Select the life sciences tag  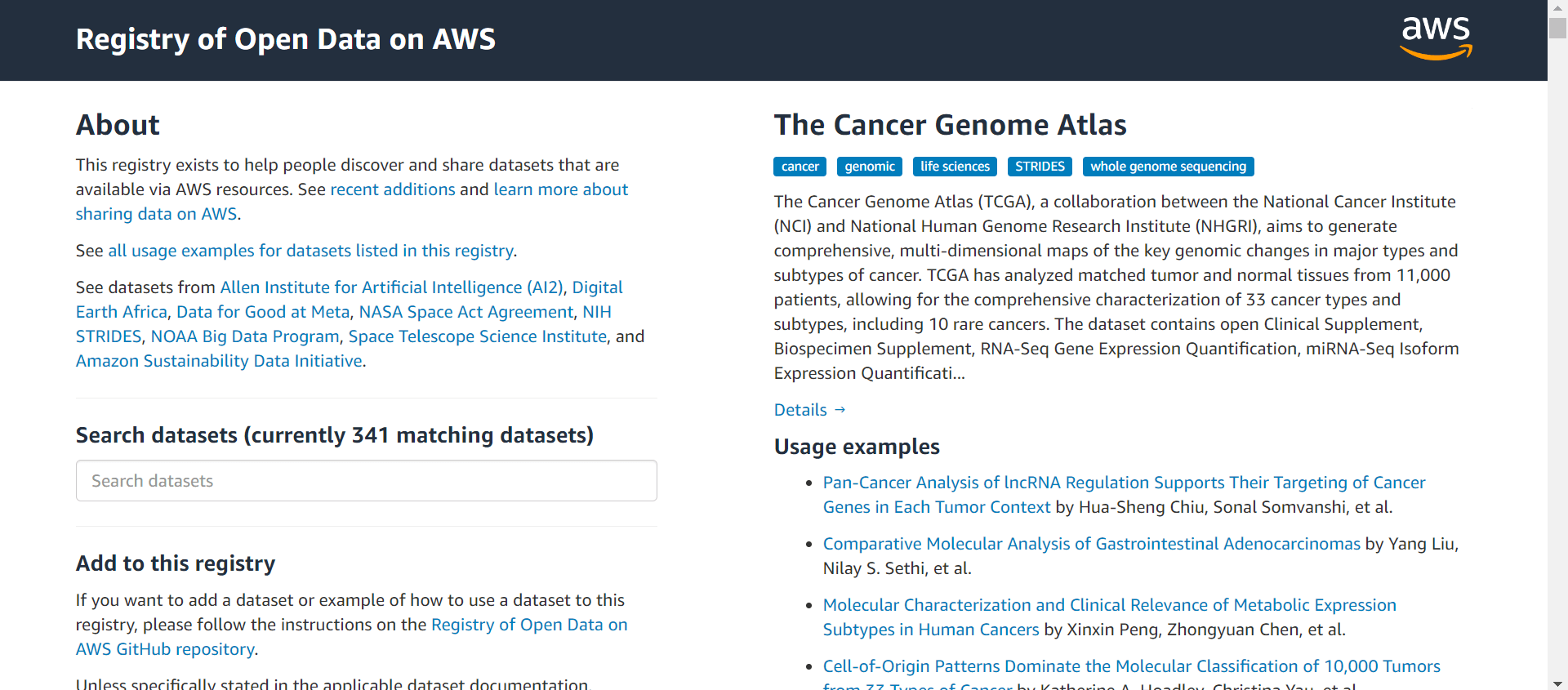pyautogui.click(x=955, y=167)
